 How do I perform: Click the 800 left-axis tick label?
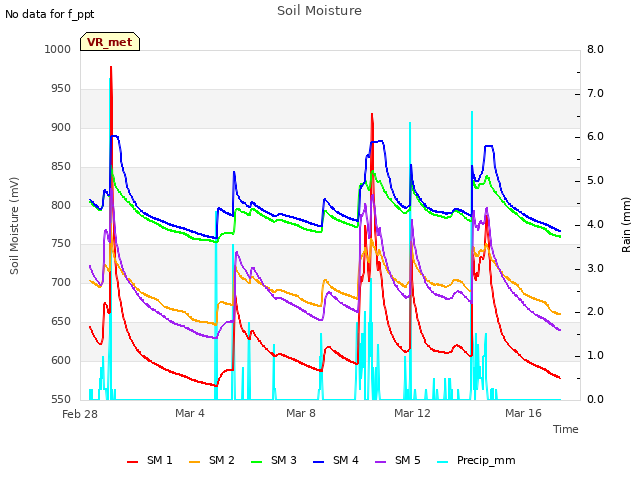click(x=61, y=205)
